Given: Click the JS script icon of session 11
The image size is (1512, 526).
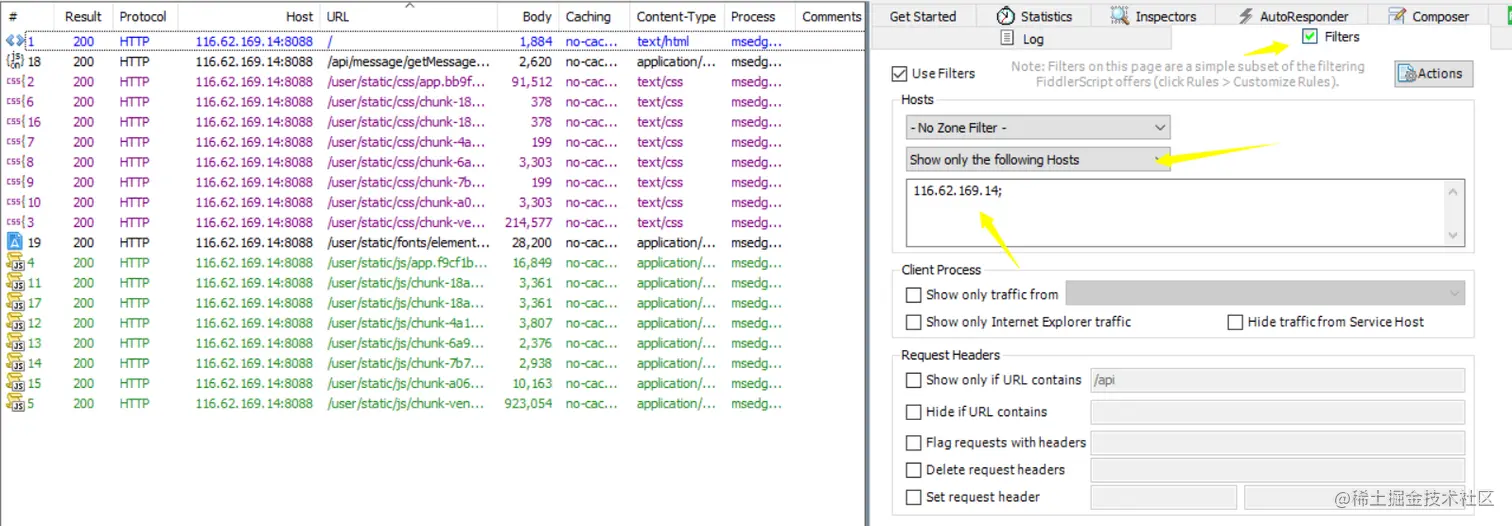Looking at the screenshot, I should pyautogui.click(x=15, y=283).
